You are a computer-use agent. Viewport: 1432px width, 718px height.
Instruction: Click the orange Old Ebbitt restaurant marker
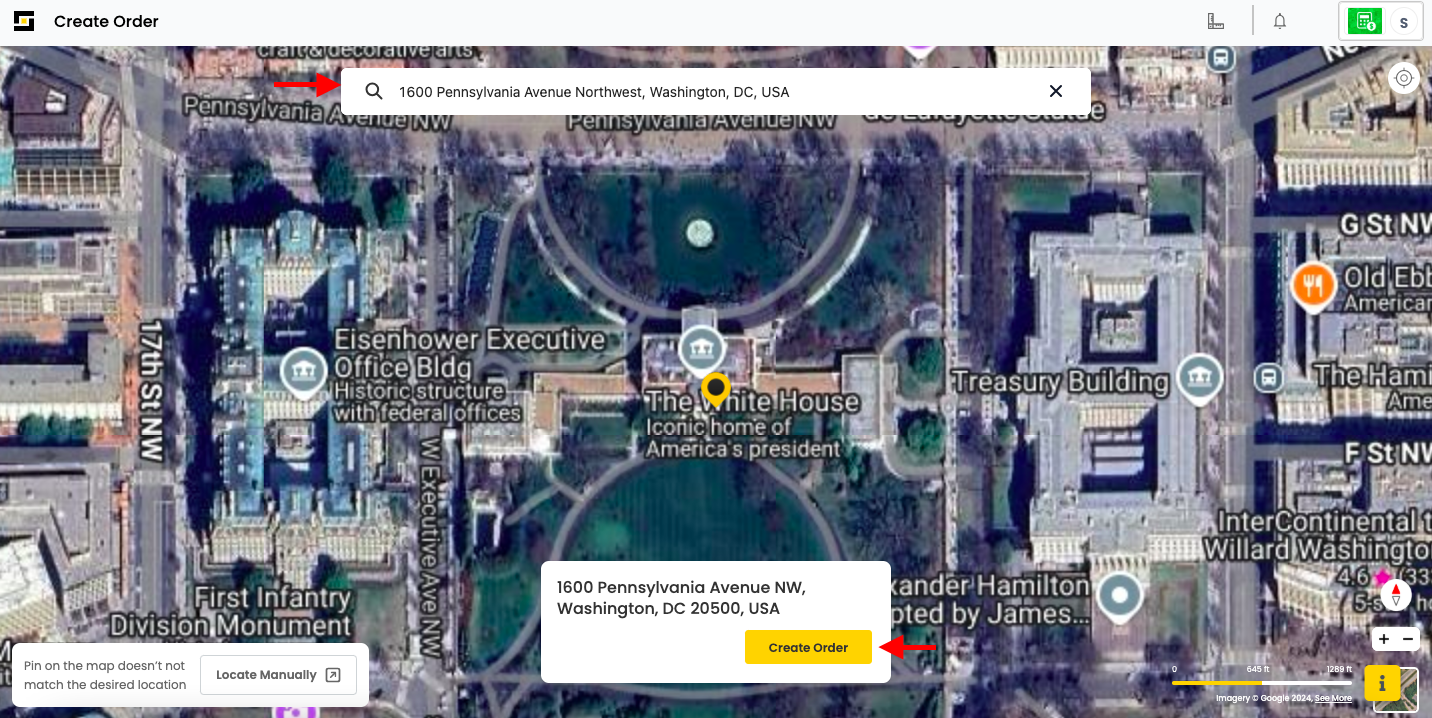coord(1313,286)
